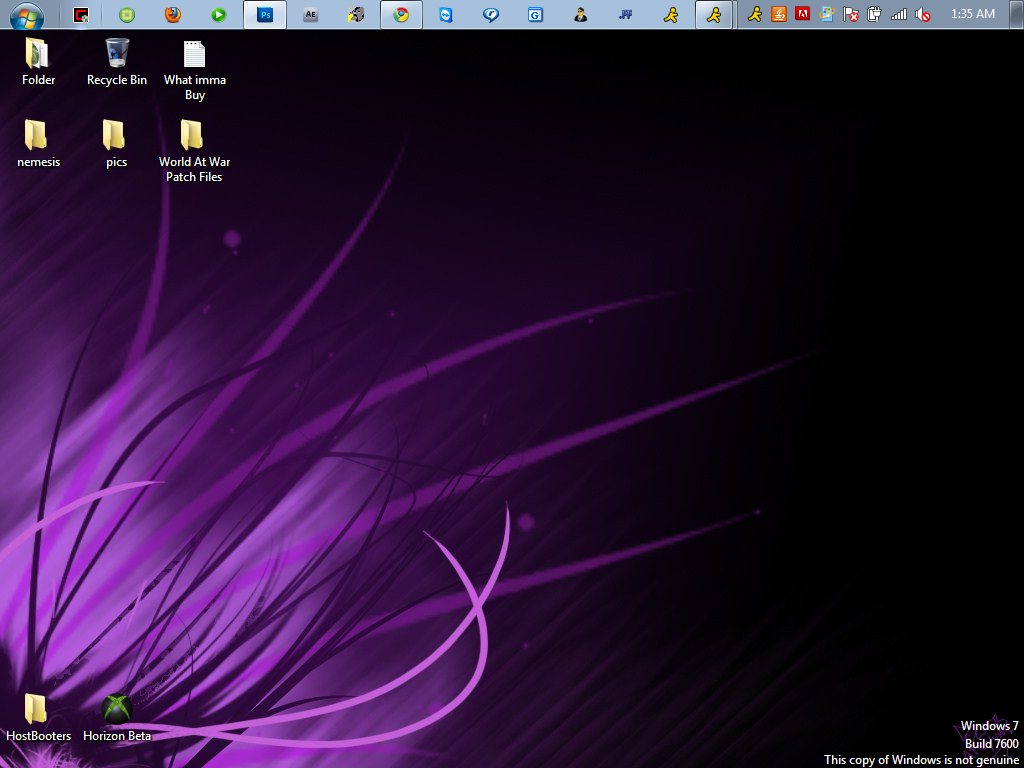Click the Show desktop strip beside the clock

coord(1018,14)
